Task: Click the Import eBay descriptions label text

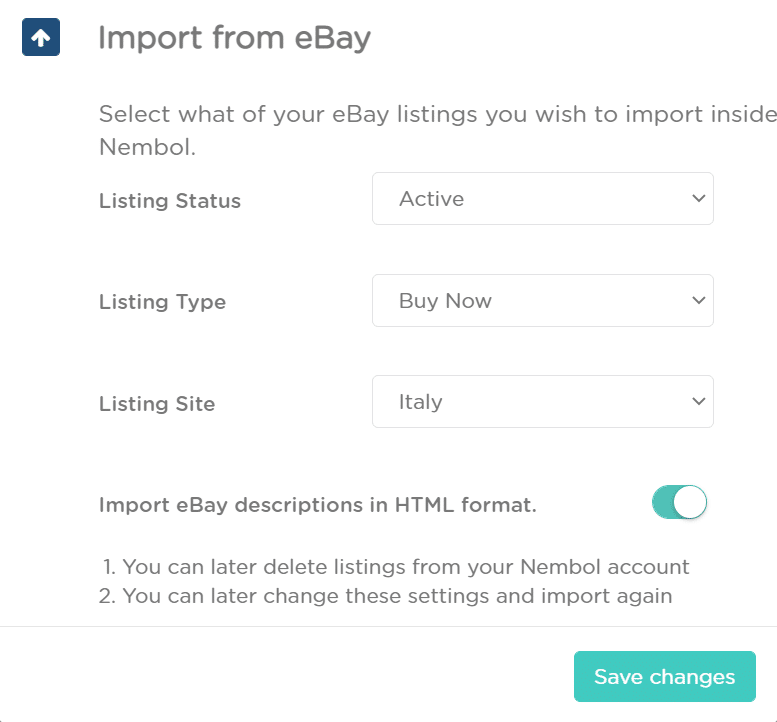Action: [318, 505]
